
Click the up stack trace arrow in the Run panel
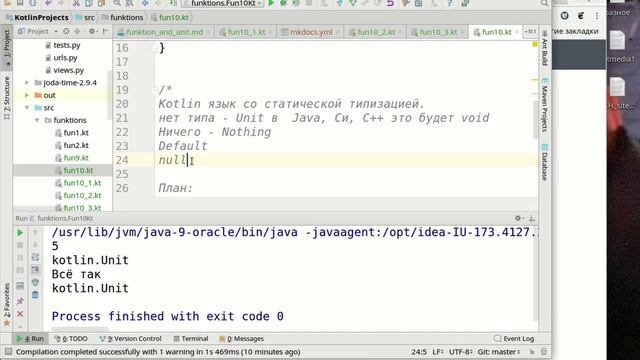coord(35,233)
